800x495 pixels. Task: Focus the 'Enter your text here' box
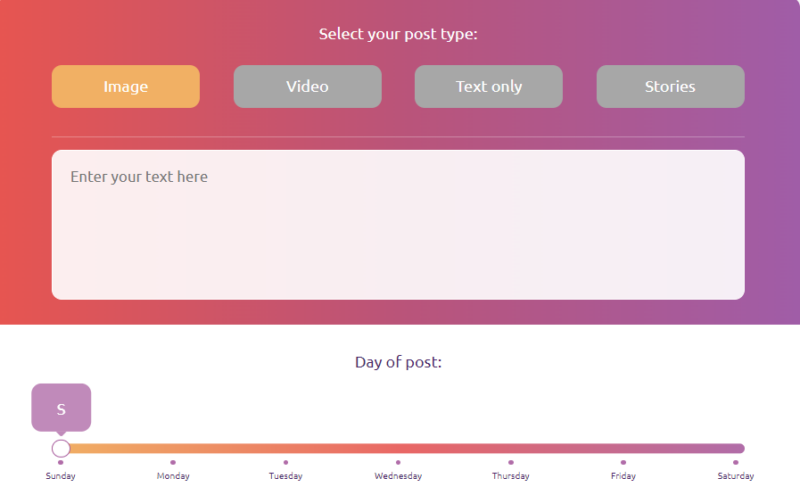point(398,225)
